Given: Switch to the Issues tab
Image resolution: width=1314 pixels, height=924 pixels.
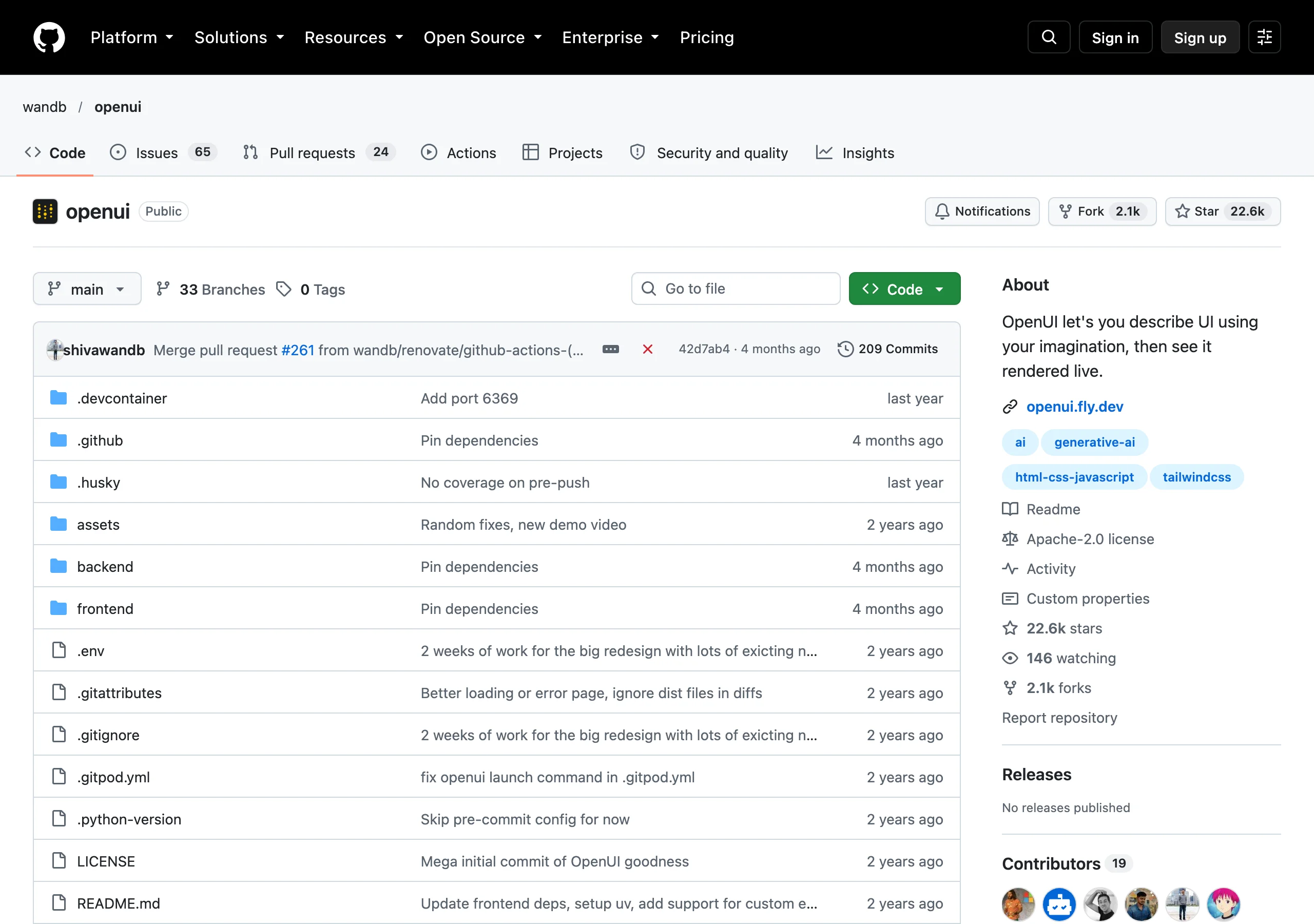Looking at the screenshot, I should 163,152.
